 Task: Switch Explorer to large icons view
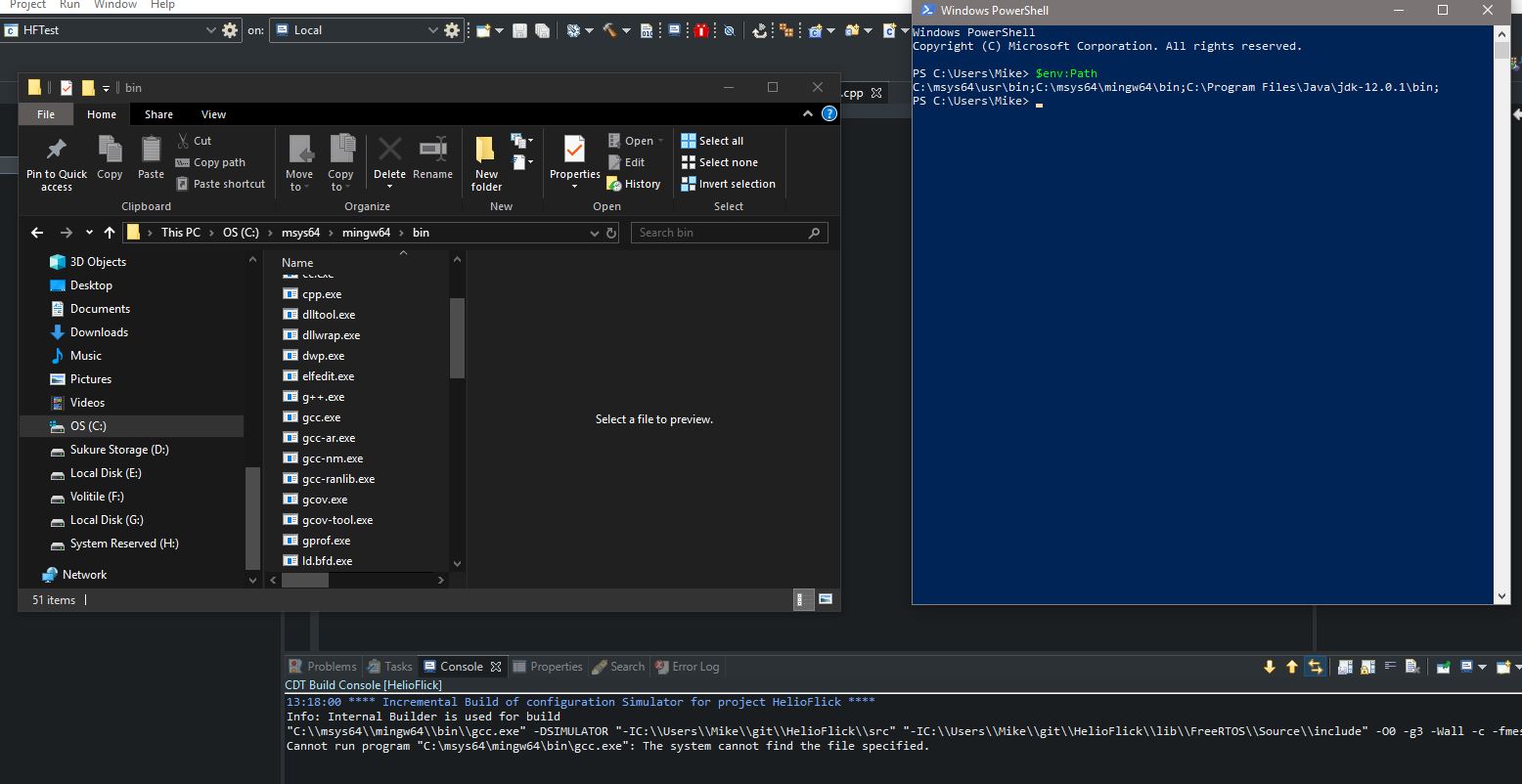(826, 599)
